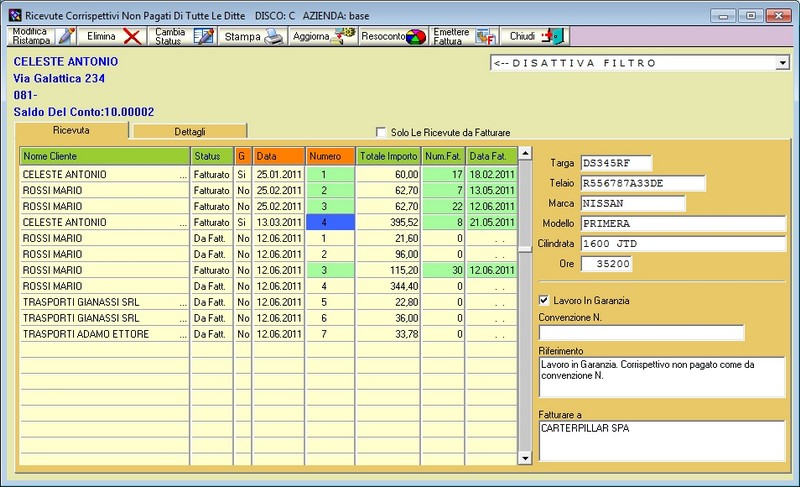
Task: Click the Via Galattica 234 address
Action: tap(59, 78)
